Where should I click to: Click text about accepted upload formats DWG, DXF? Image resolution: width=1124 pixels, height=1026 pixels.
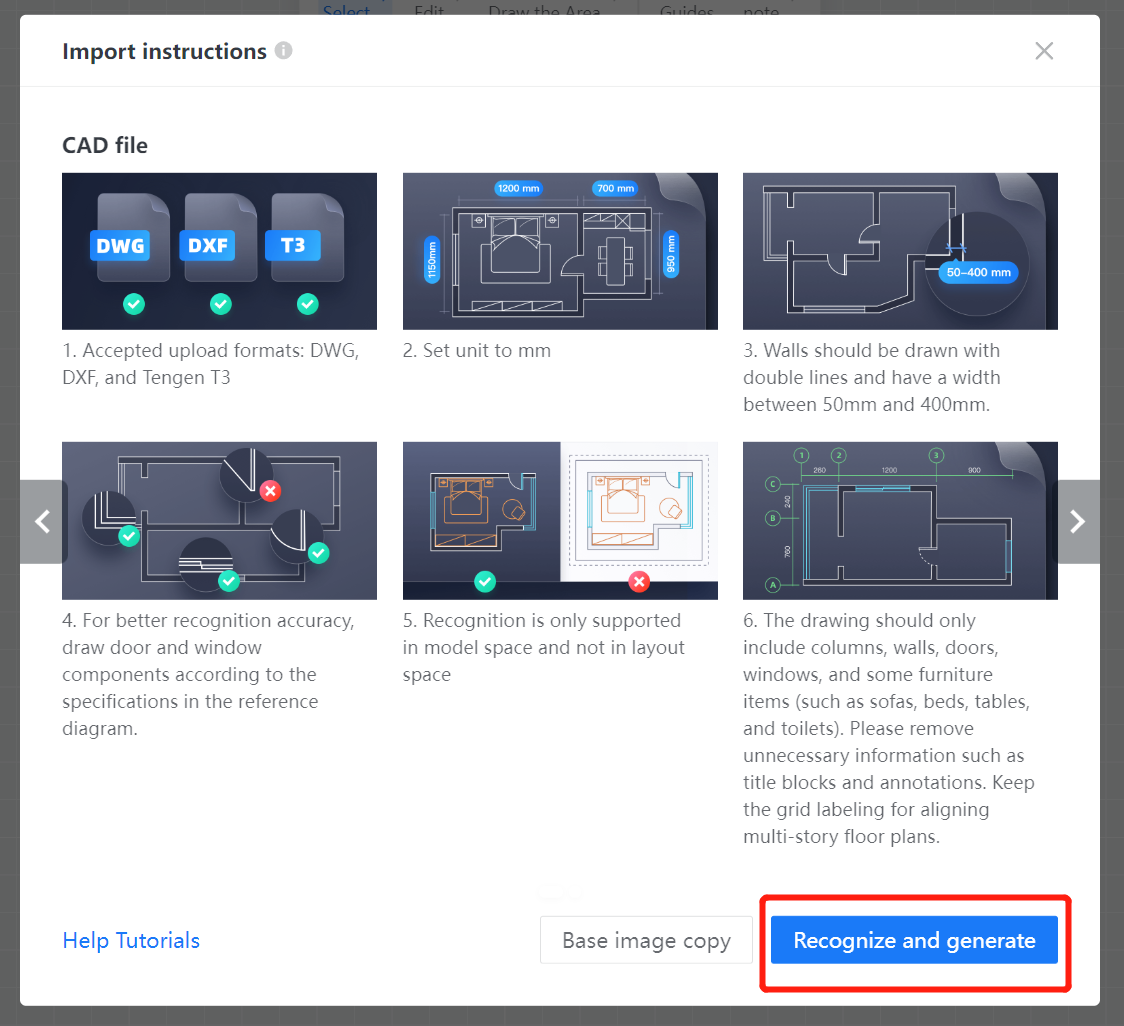click(x=211, y=364)
